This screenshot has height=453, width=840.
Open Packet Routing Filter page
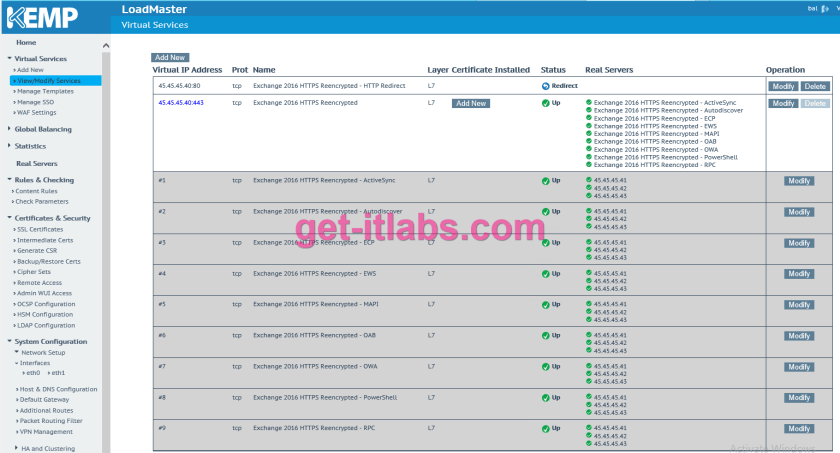click(51, 421)
